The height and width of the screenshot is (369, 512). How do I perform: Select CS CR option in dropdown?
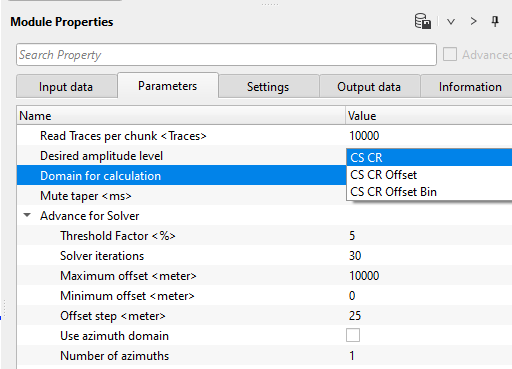tap(429, 157)
